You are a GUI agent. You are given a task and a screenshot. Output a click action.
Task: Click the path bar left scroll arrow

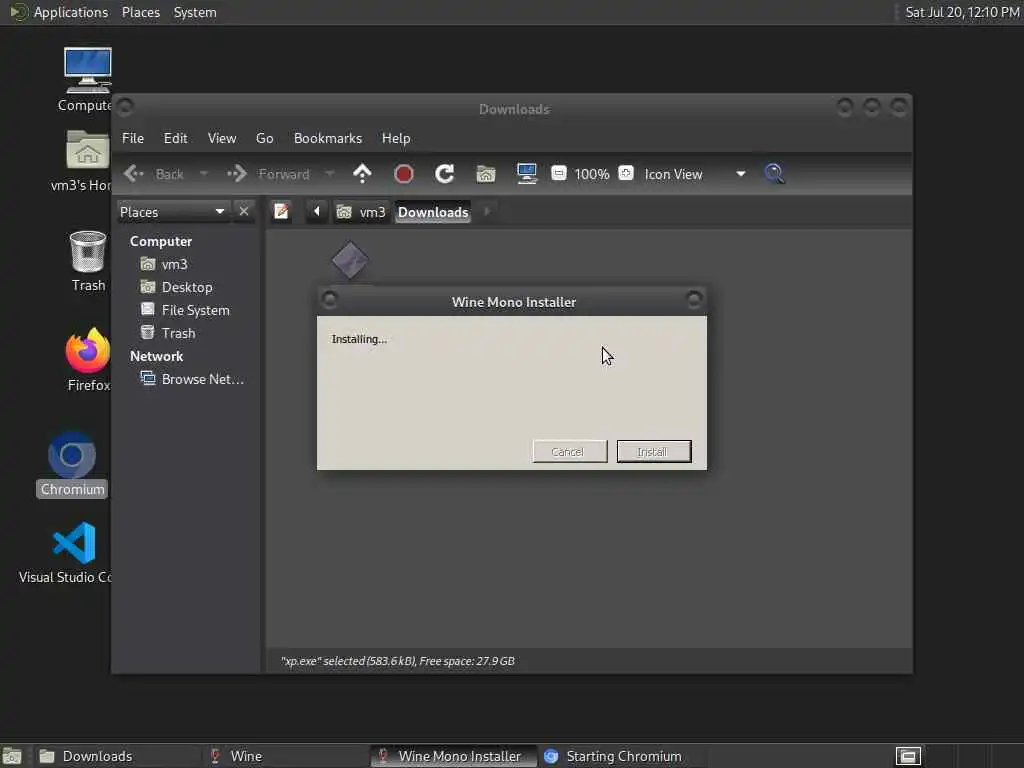click(317, 212)
